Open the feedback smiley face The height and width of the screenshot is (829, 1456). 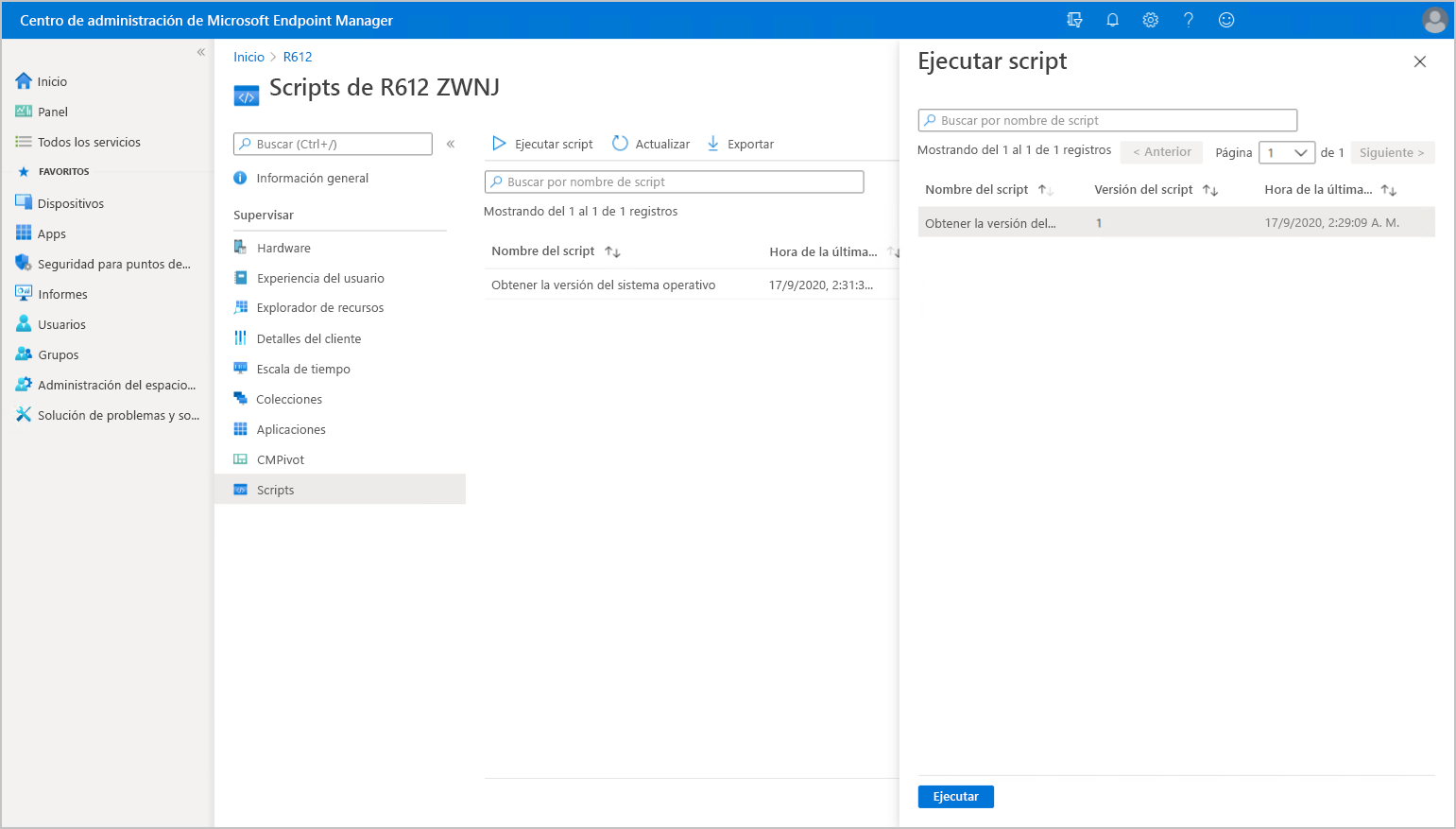coord(1226,20)
